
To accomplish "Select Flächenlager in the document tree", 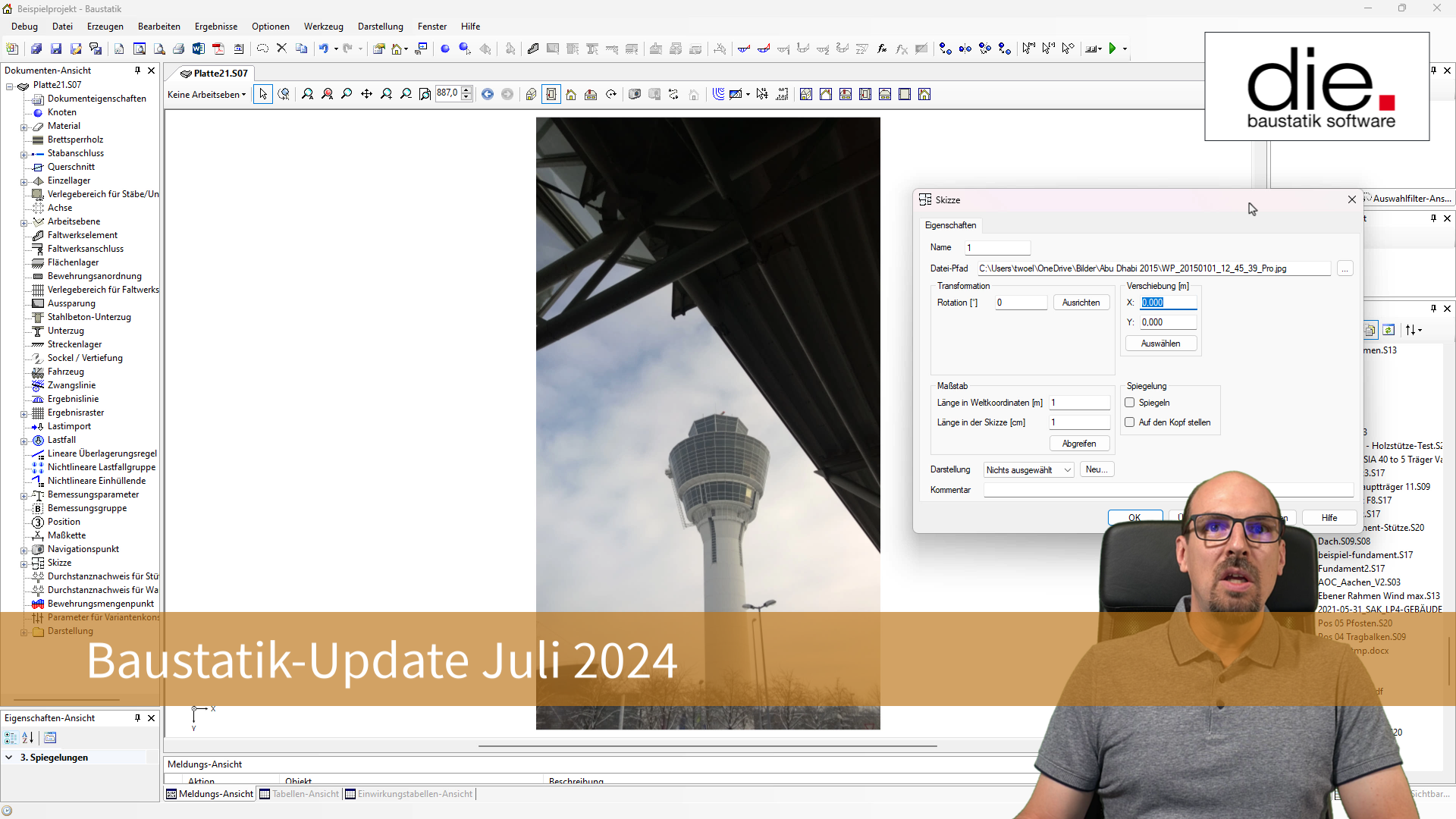I will tap(73, 262).
